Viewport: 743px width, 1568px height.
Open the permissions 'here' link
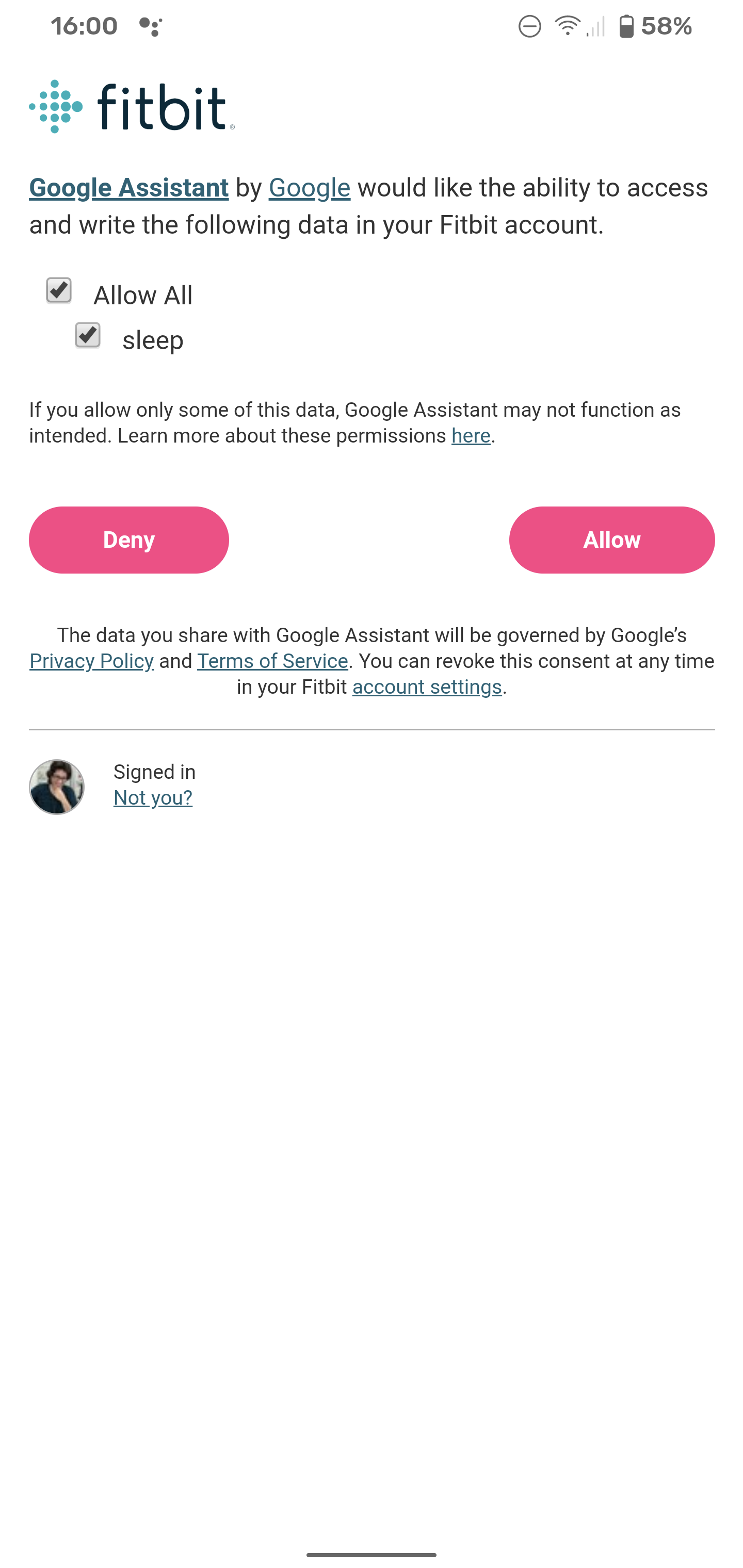(x=471, y=435)
